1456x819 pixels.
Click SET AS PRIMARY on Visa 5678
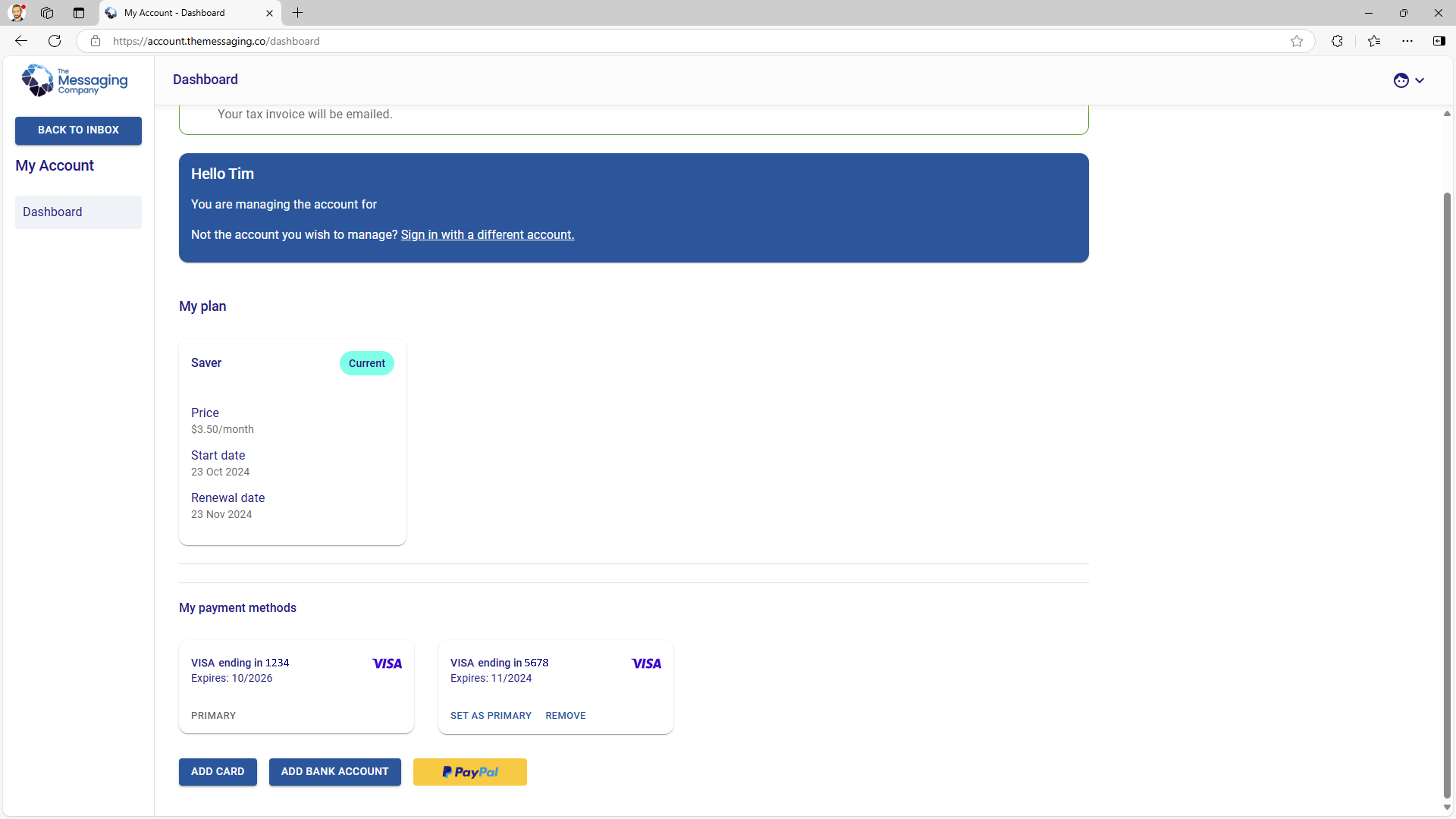(x=491, y=715)
